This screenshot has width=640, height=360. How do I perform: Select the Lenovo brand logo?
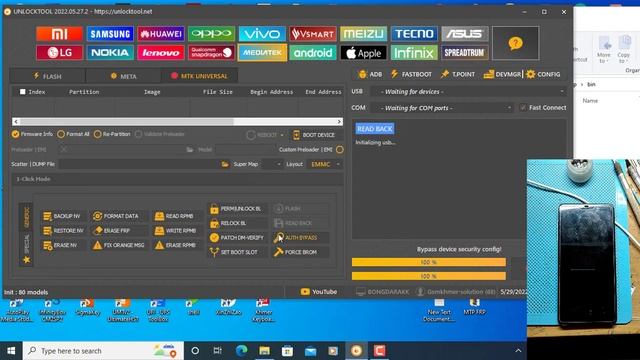(x=161, y=53)
